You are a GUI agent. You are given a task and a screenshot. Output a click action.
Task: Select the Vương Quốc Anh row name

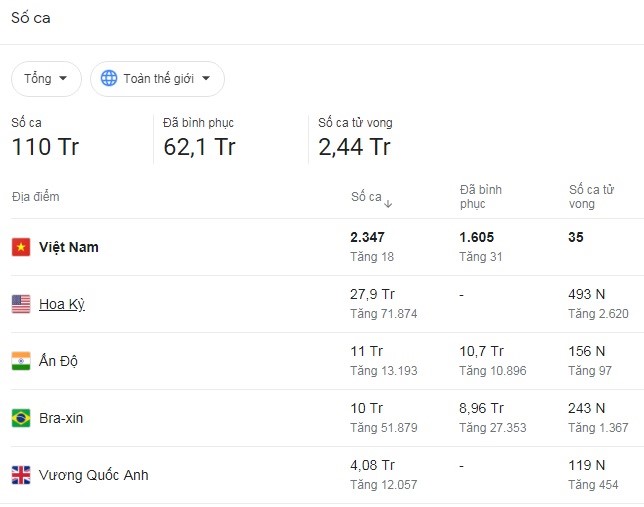coord(94,475)
